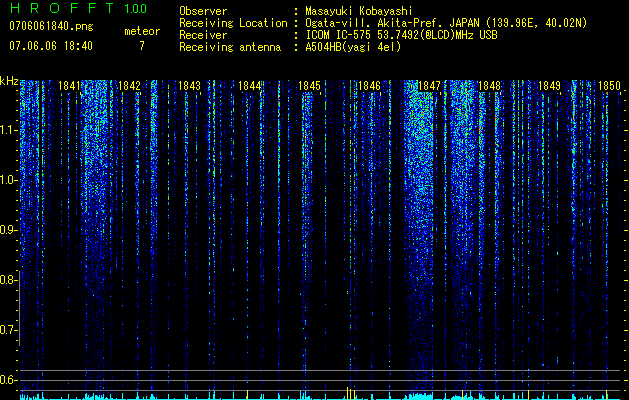Click the word meteor above the count
Screen dimensions: 629x400
pyautogui.click(x=142, y=31)
